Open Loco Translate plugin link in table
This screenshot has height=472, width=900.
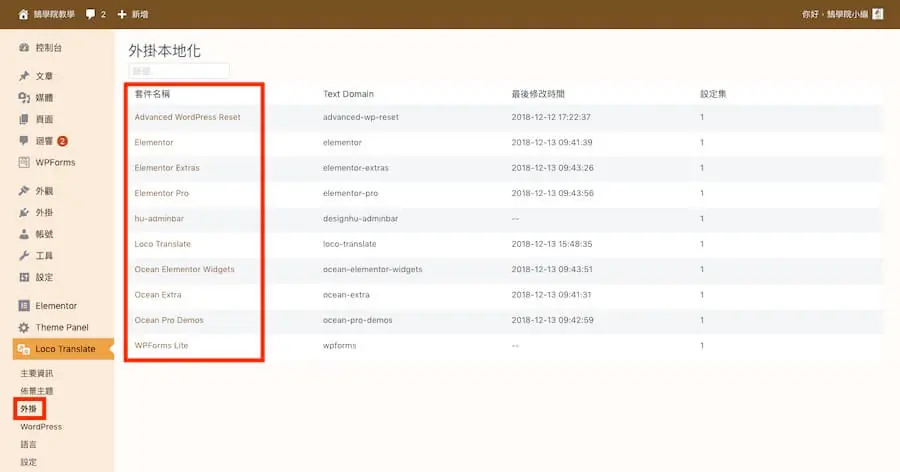point(162,244)
